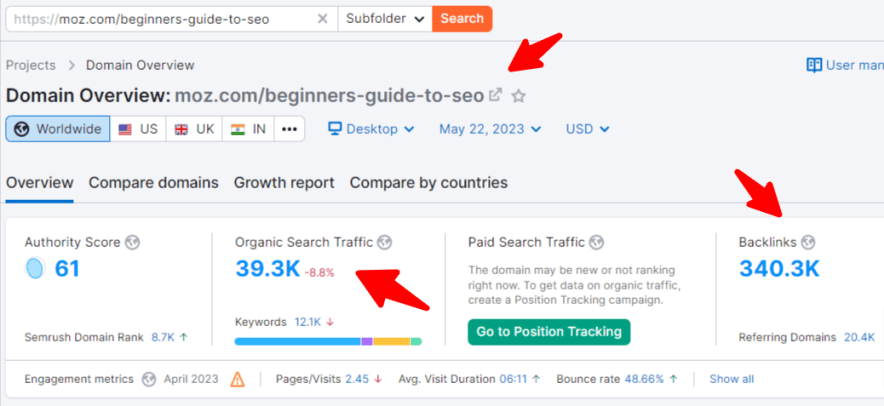Image resolution: width=884 pixels, height=406 pixels.
Task: Click the globe icon beside Engagement metrics
Action: tap(148, 379)
